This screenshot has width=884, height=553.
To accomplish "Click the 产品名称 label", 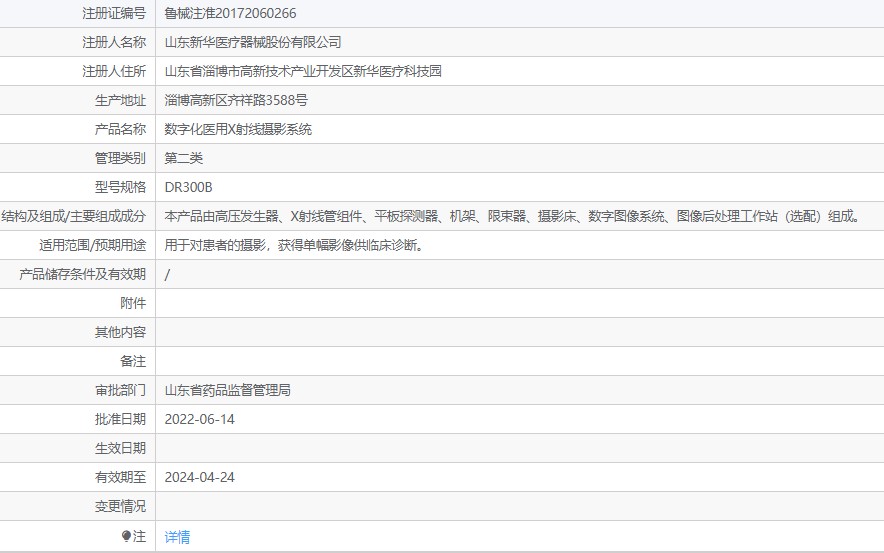I will [120, 129].
